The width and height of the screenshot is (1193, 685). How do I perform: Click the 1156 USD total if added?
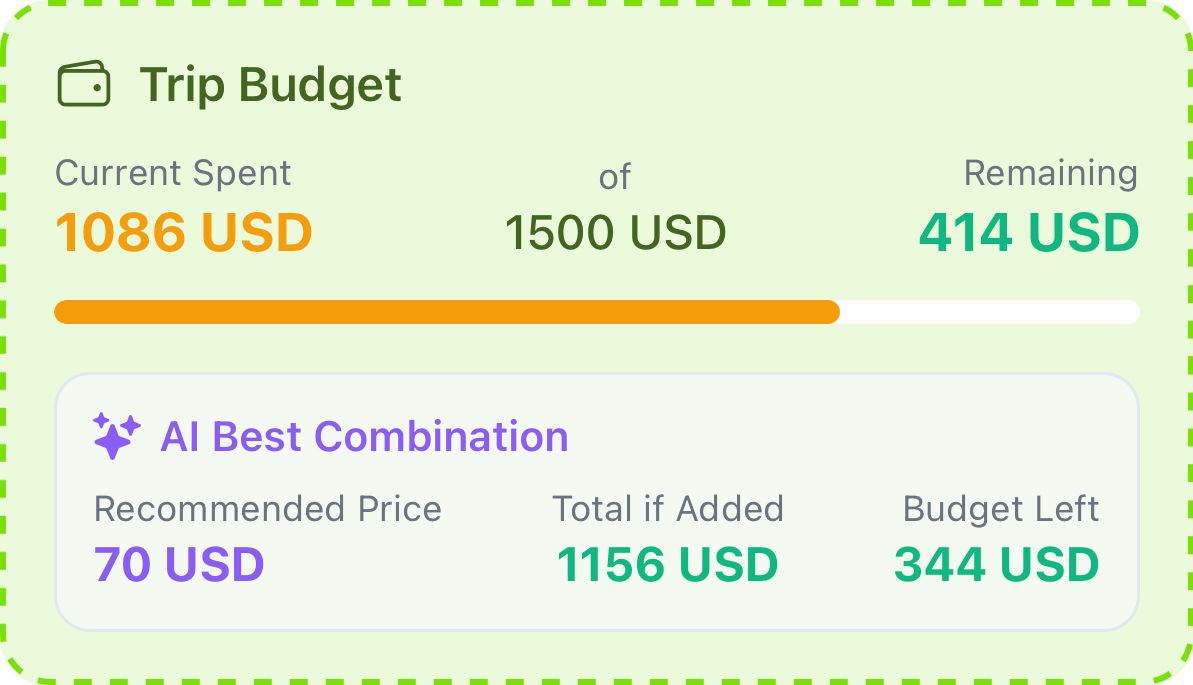(x=667, y=564)
